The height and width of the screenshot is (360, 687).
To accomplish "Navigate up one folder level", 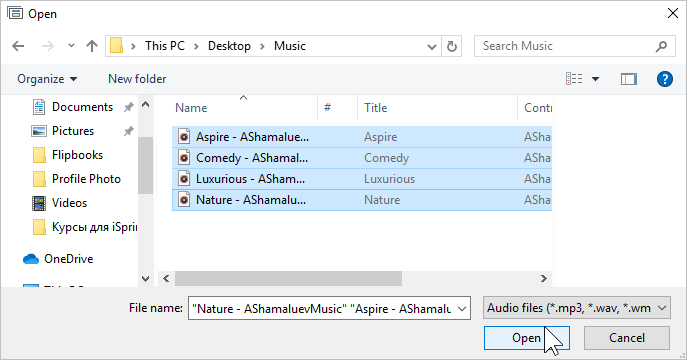I will click(92, 46).
